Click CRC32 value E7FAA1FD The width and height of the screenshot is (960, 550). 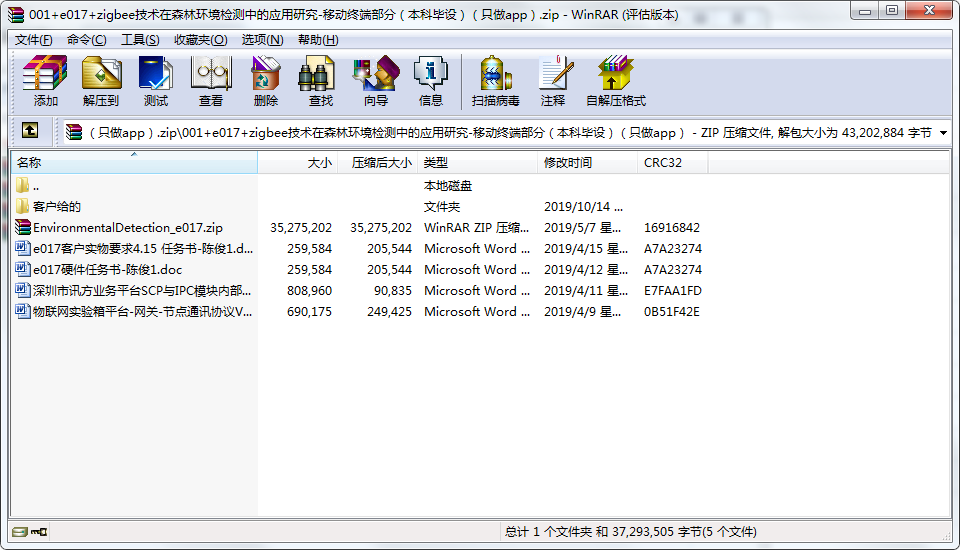click(673, 290)
